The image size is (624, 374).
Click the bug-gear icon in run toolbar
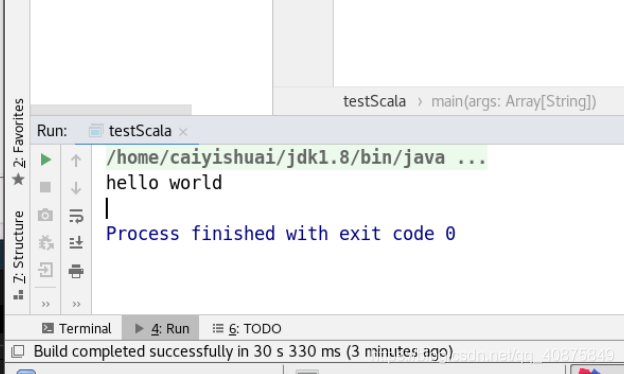46,242
